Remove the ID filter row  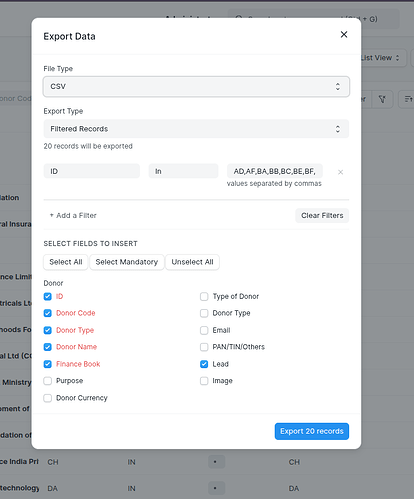tap(340, 172)
